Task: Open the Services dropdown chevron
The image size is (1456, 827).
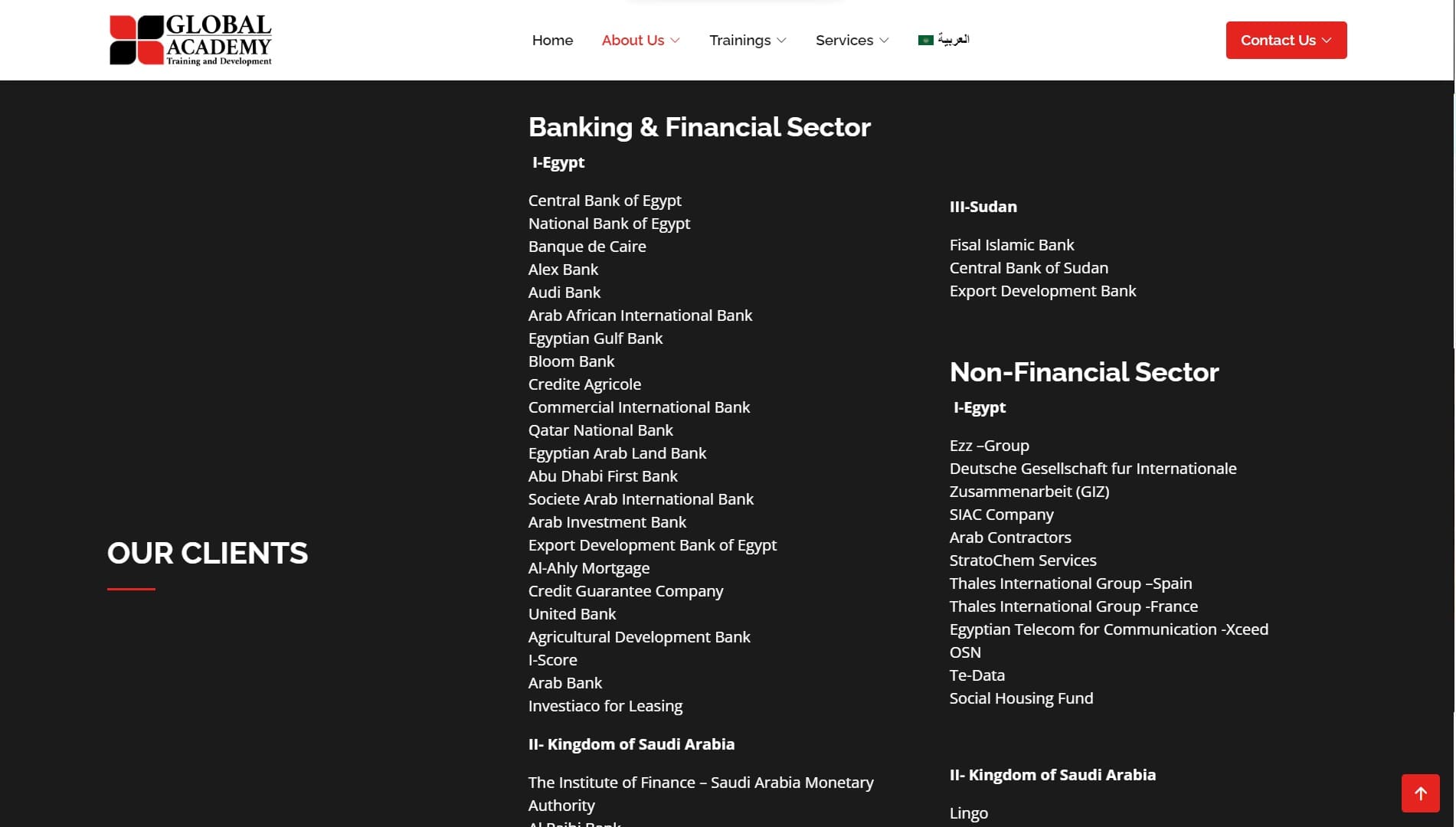Action: point(884,41)
